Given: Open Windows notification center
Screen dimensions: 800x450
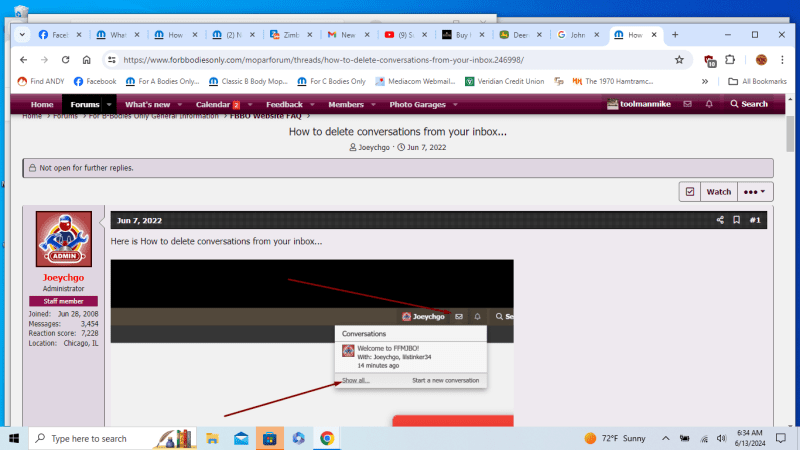Looking at the screenshot, I should 781,438.
